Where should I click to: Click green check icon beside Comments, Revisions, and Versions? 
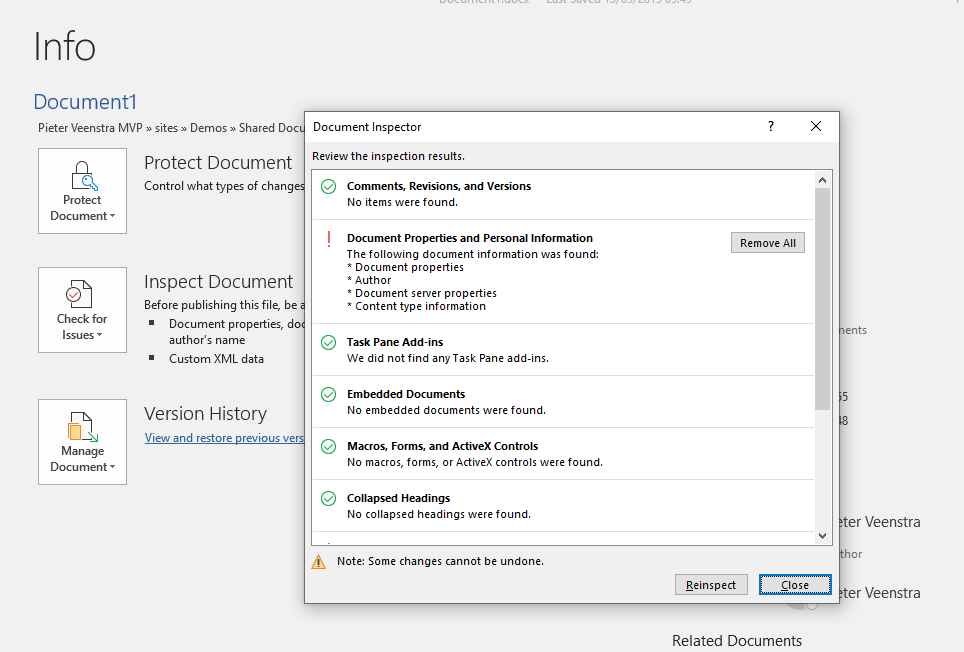click(329, 186)
